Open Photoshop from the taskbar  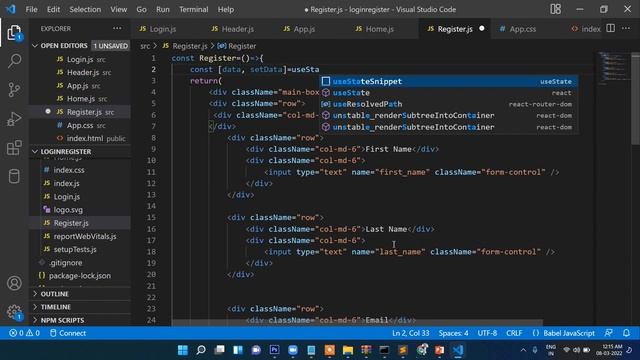(x=274, y=350)
